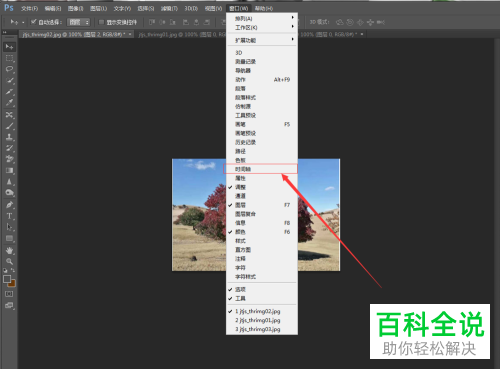Expand the 工作区(K) submenu
This screenshot has width=500, height=369.
pos(262,27)
